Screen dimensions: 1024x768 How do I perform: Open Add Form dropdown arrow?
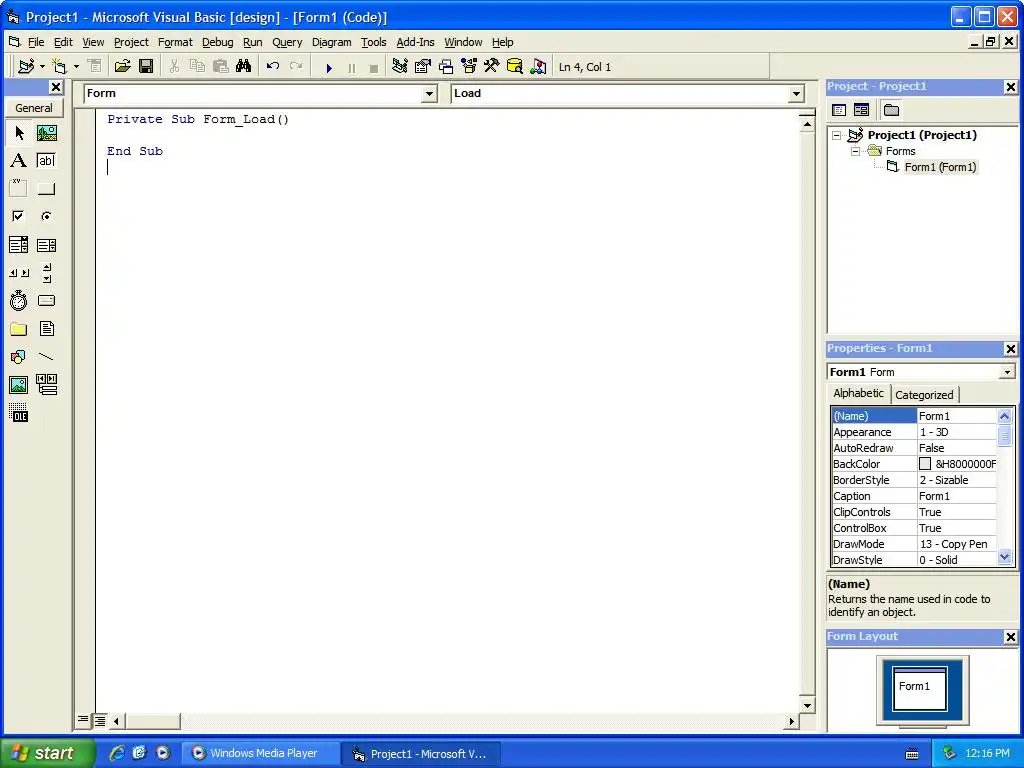point(76,67)
